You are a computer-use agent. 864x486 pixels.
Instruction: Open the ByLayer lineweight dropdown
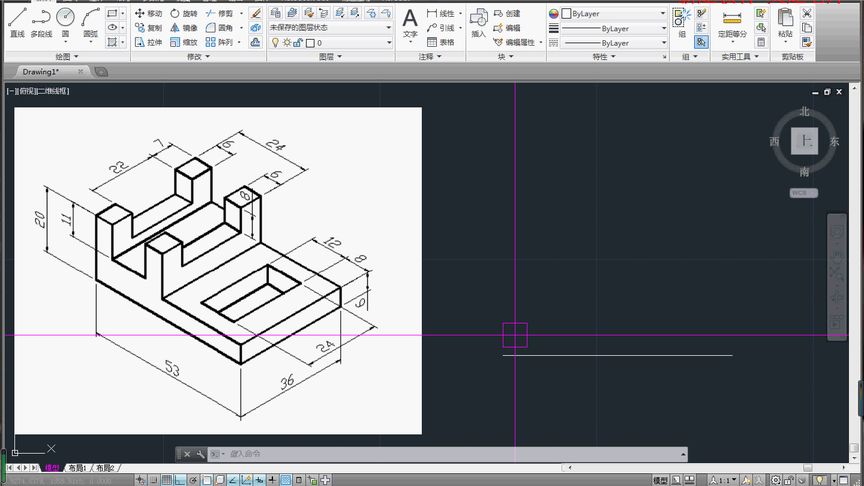tap(614, 28)
